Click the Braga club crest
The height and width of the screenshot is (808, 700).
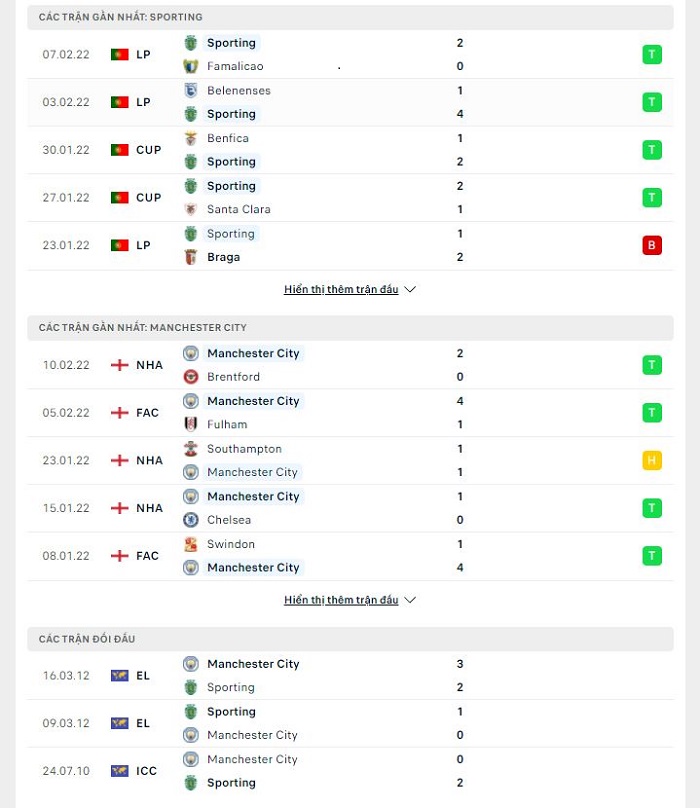pyautogui.click(x=191, y=257)
